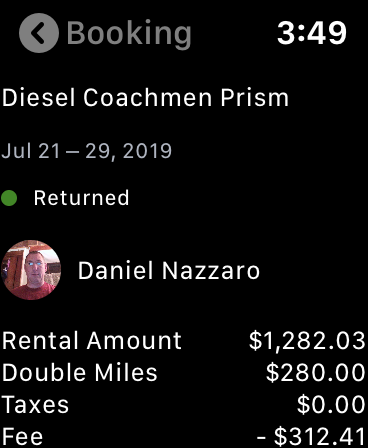The height and width of the screenshot is (448, 368).
Task: Go back via the Booking label
Action: 129,34
